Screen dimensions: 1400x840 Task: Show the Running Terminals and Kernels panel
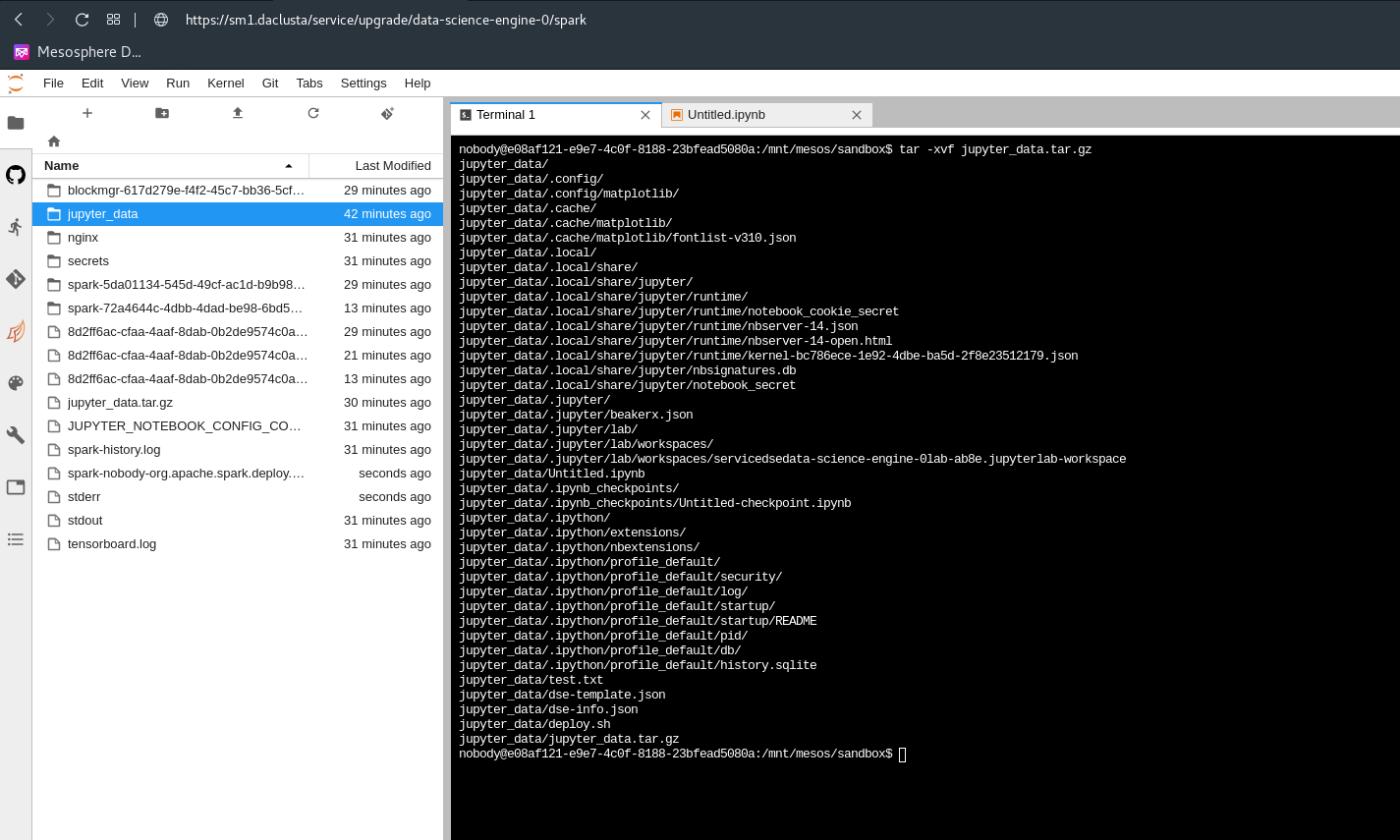tap(16, 227)
